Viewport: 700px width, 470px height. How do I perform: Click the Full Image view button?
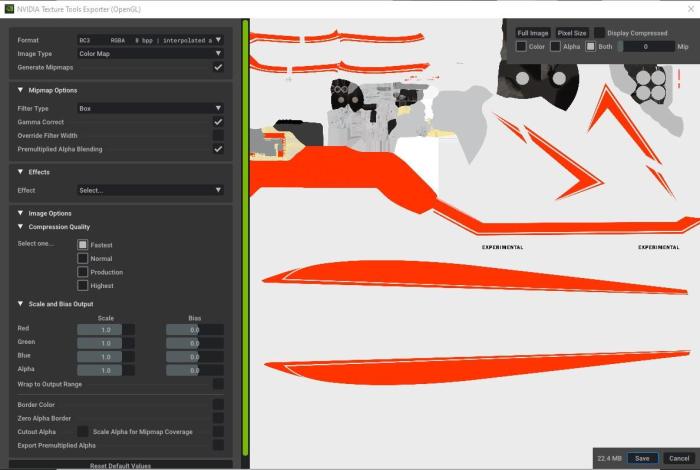click(532, 33)
